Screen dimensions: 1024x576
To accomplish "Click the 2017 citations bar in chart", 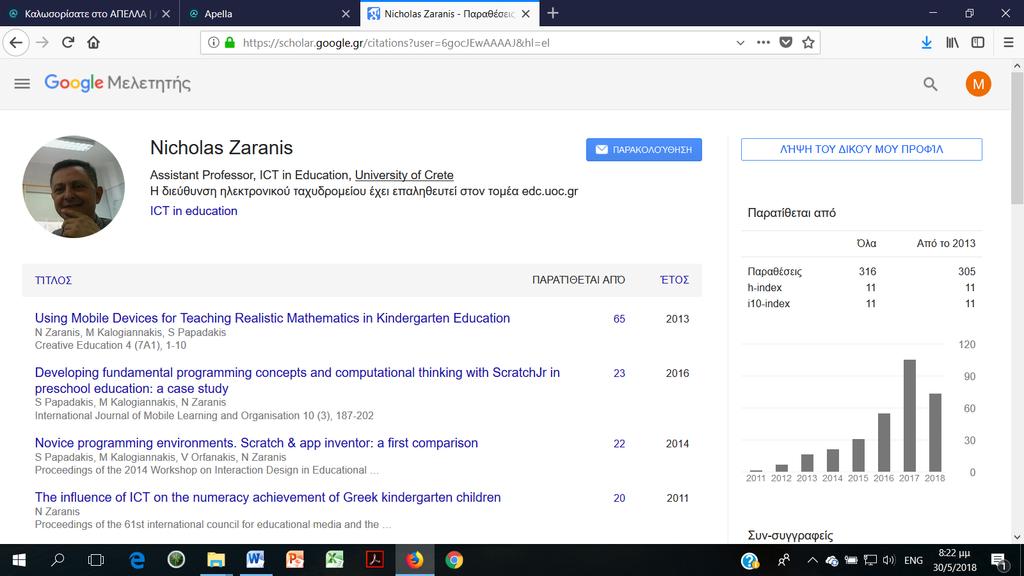I will 909,415.
